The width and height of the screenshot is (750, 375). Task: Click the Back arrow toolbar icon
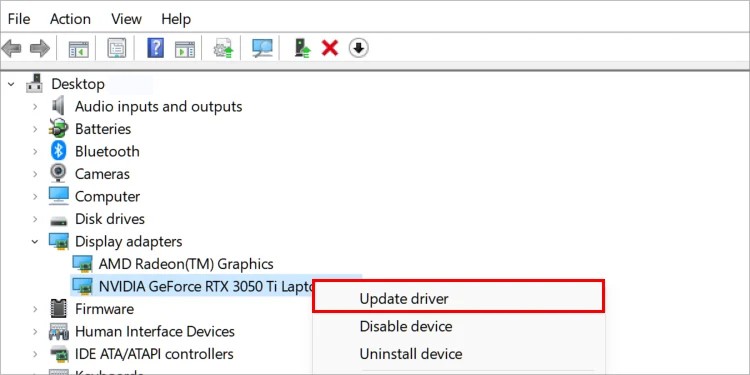pos(11,48)
